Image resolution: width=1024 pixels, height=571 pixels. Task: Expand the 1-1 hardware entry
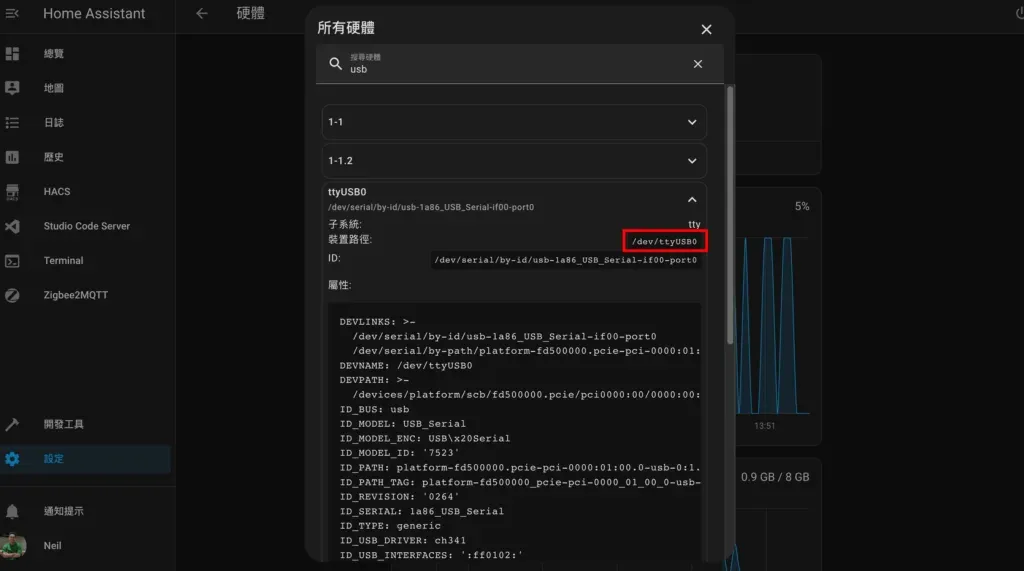click(x=692, y=122)
